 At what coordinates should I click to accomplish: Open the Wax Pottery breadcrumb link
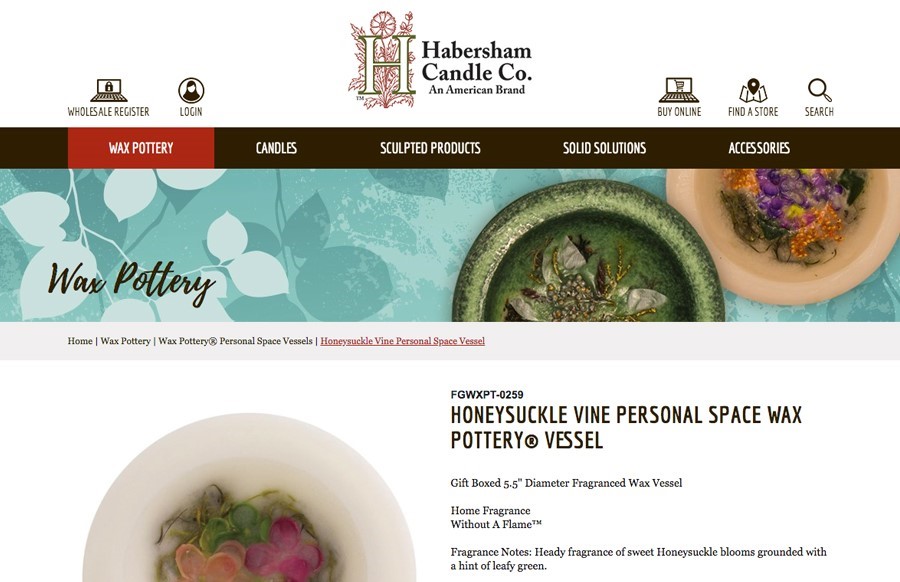[125, 341]
